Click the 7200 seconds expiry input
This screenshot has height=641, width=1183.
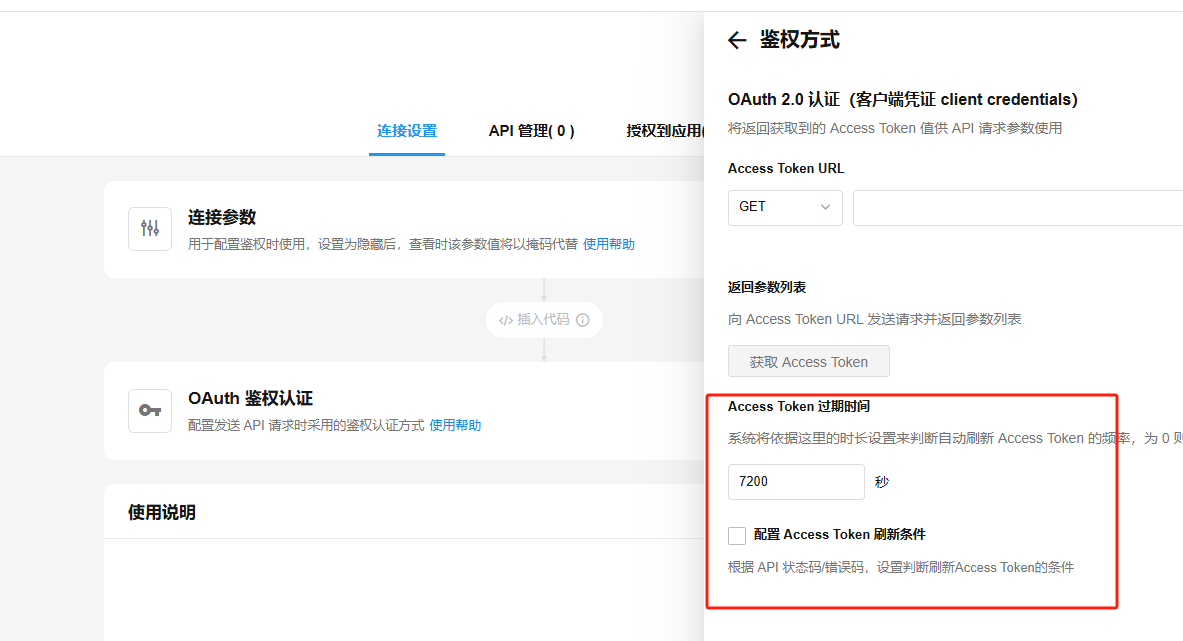coord(795,481)
